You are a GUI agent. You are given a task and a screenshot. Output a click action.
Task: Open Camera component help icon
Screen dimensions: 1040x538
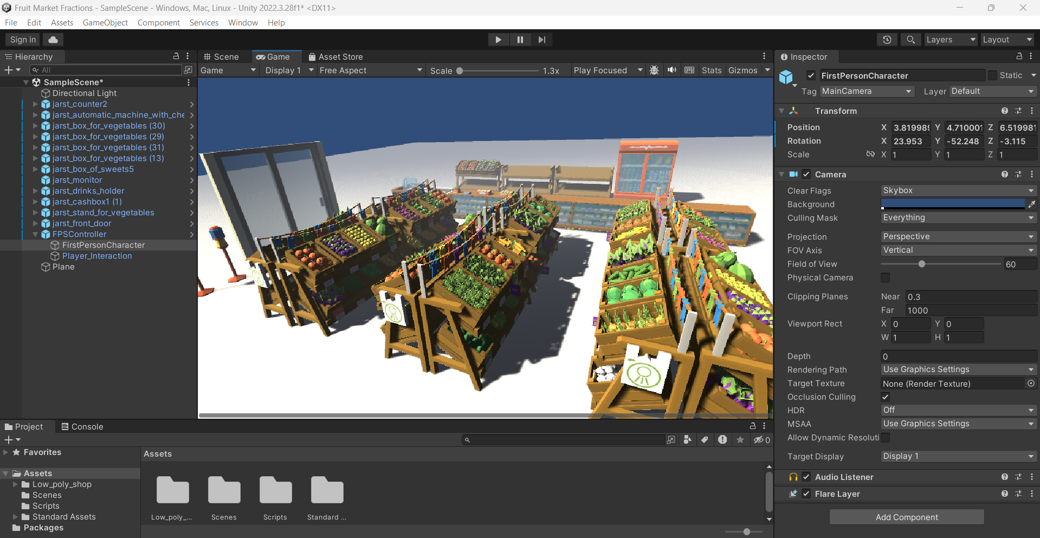[x=1004, y=174]
